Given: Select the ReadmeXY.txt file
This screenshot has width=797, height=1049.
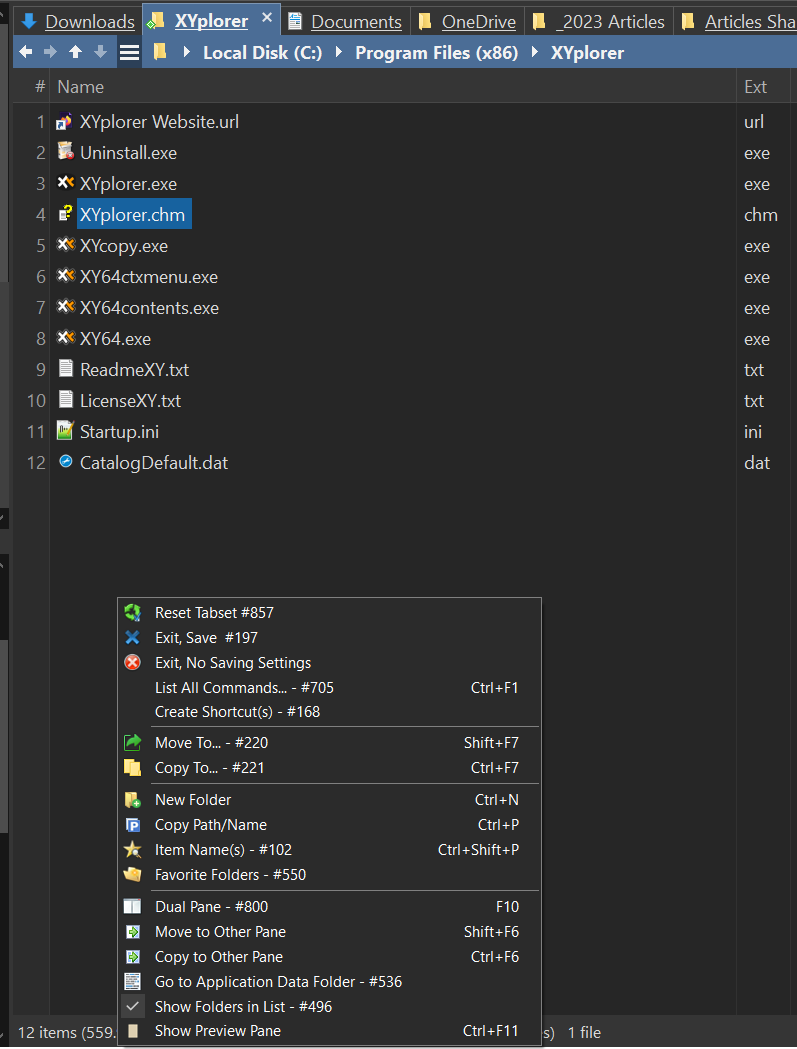Looking at the screenshot, I should click(135, 370).
